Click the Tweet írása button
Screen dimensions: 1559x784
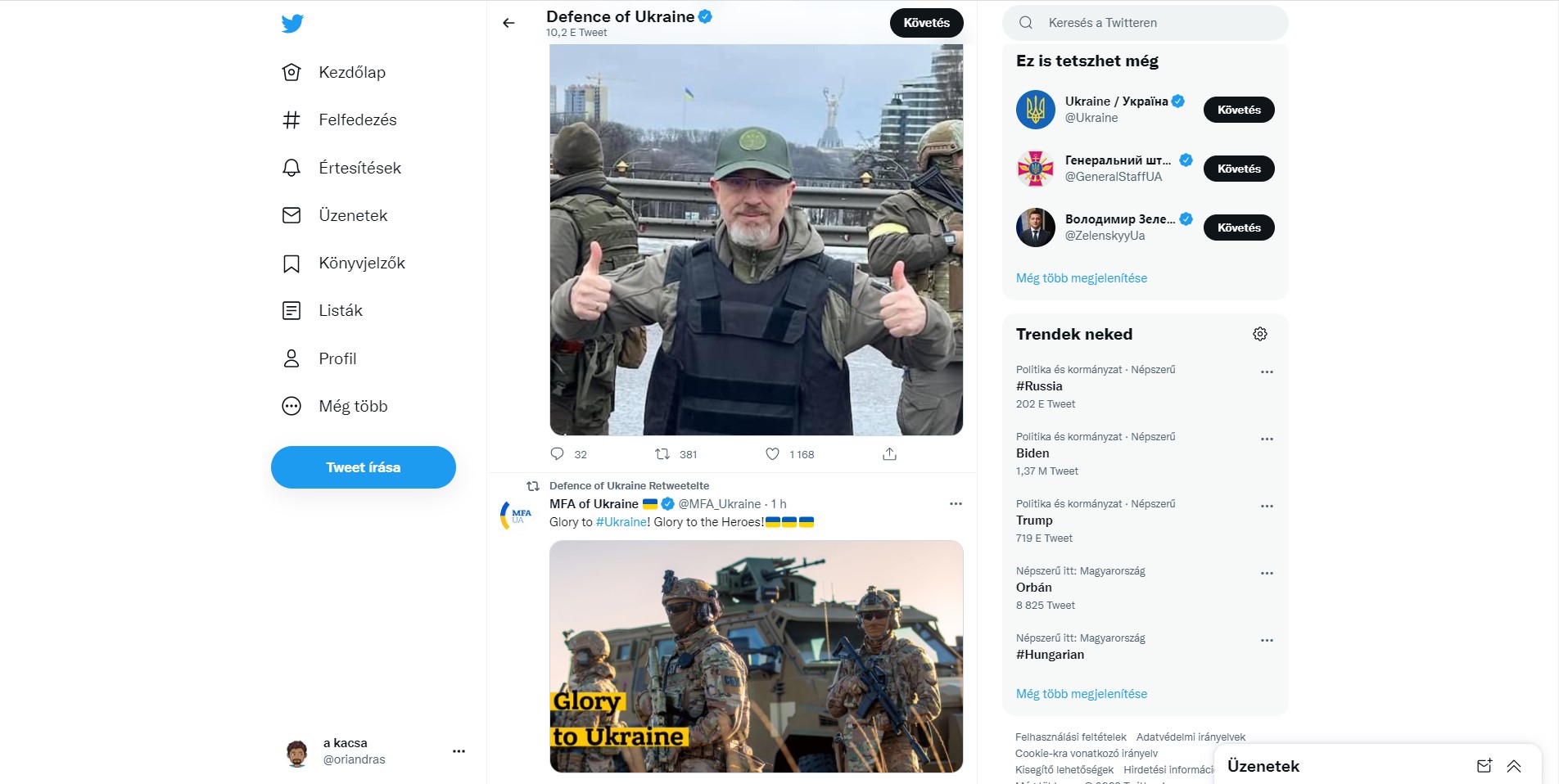364,467
